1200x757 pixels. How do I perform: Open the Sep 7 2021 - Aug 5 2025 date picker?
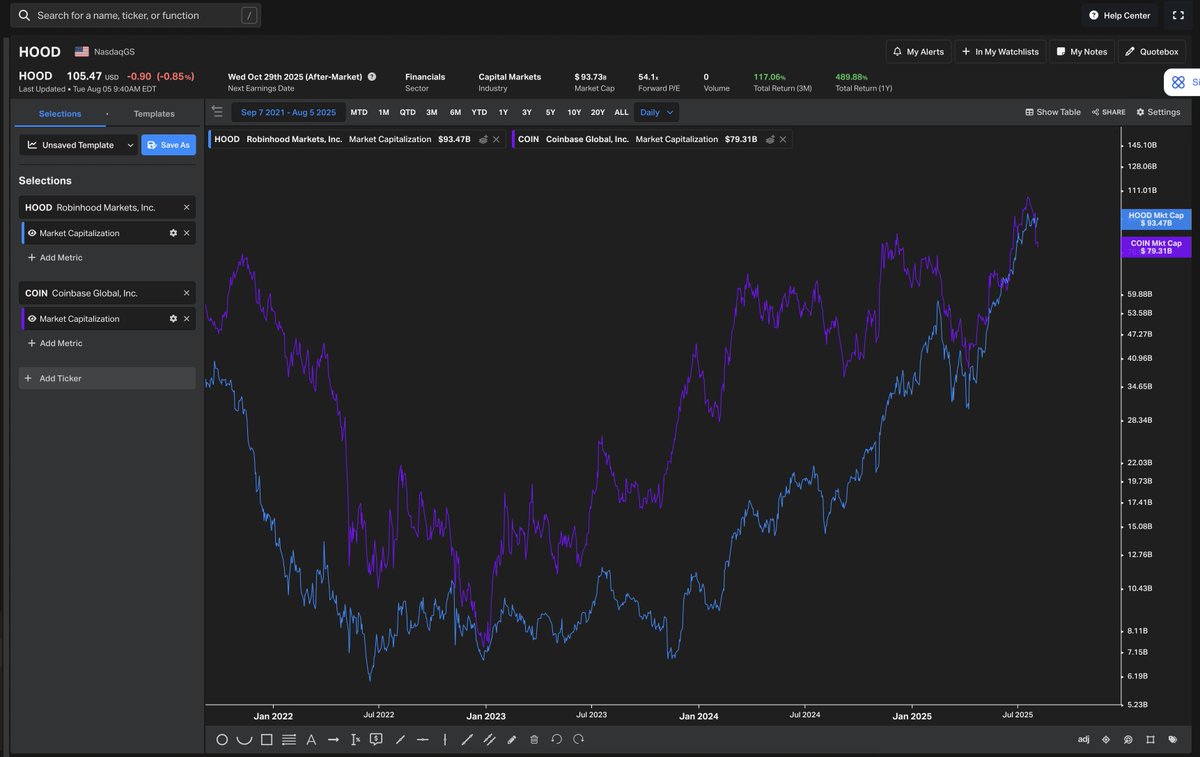[288, 112]
